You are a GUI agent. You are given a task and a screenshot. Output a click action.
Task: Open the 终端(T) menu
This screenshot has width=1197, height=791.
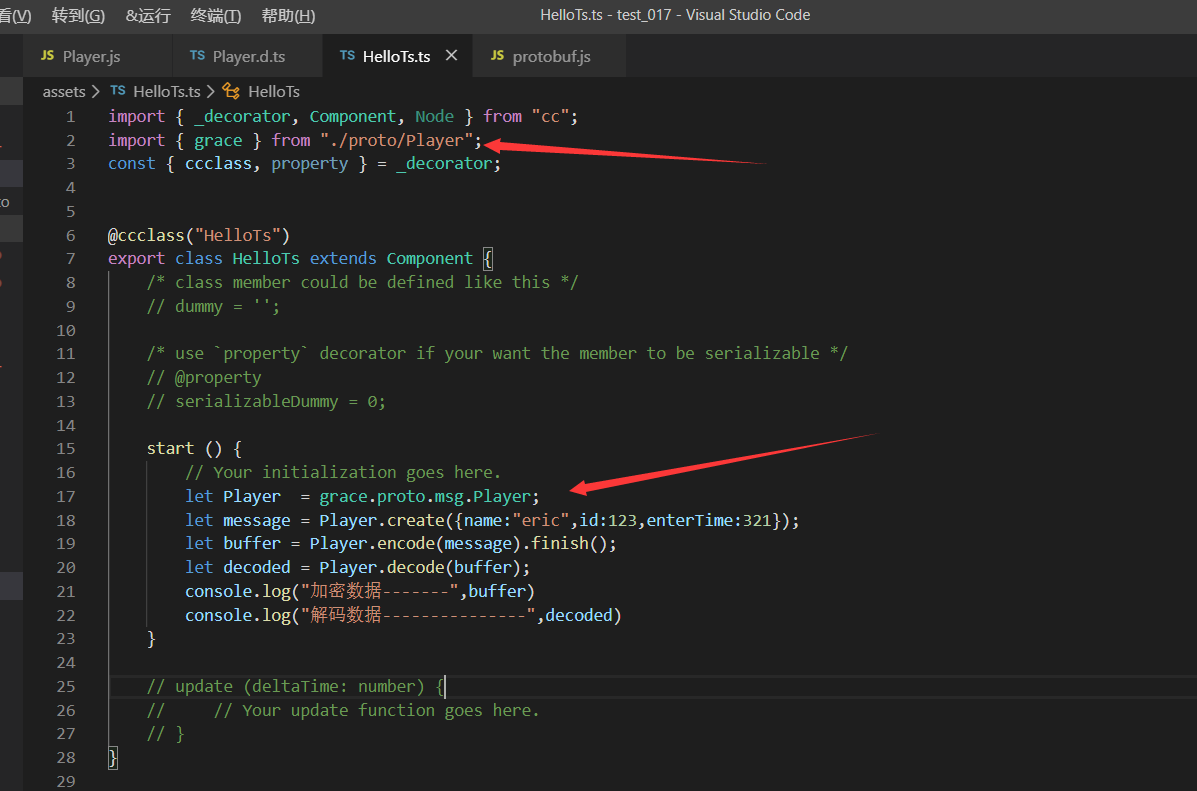click(x=215, y=15)
